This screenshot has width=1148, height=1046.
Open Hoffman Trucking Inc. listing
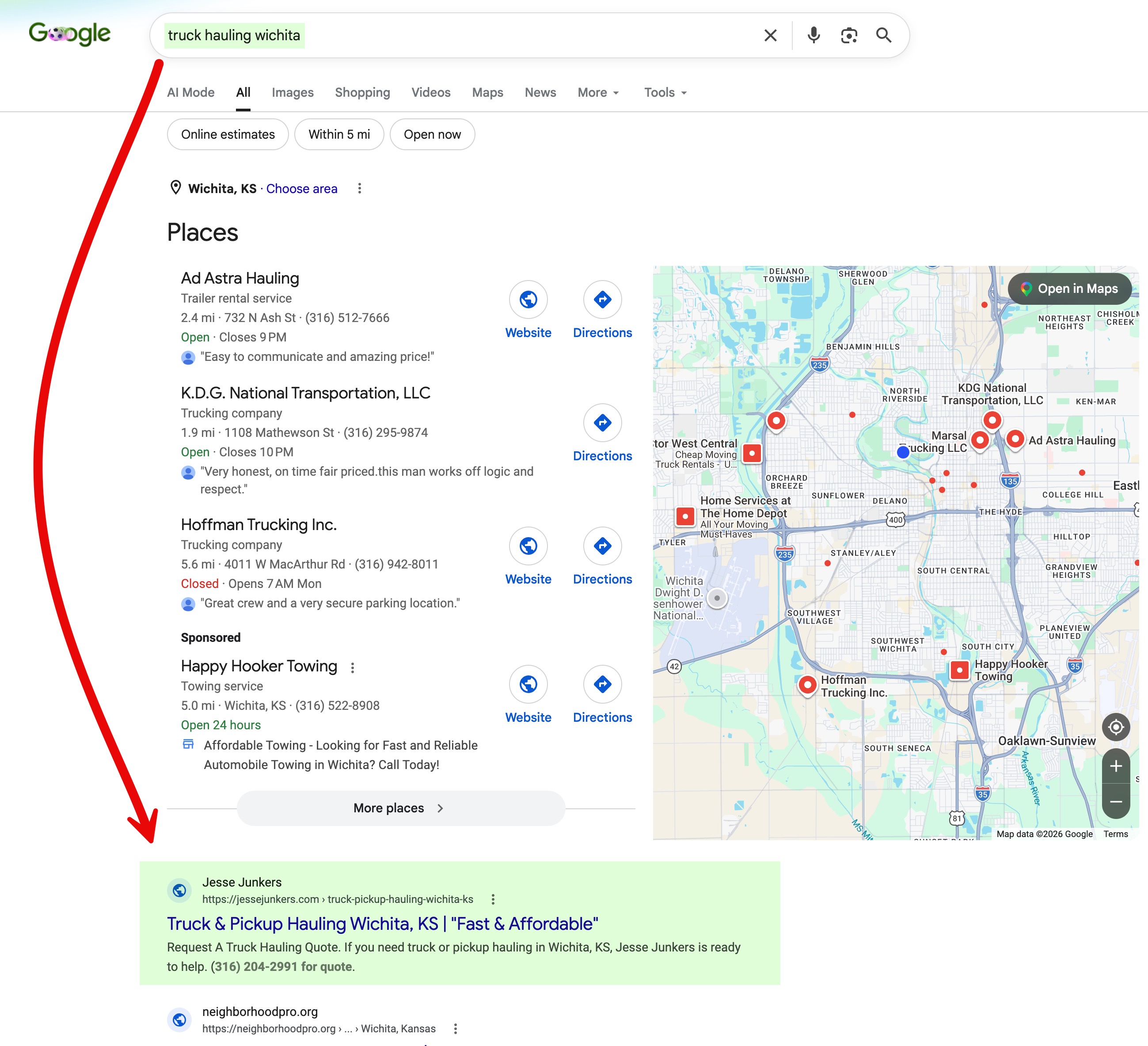[258, 524]
